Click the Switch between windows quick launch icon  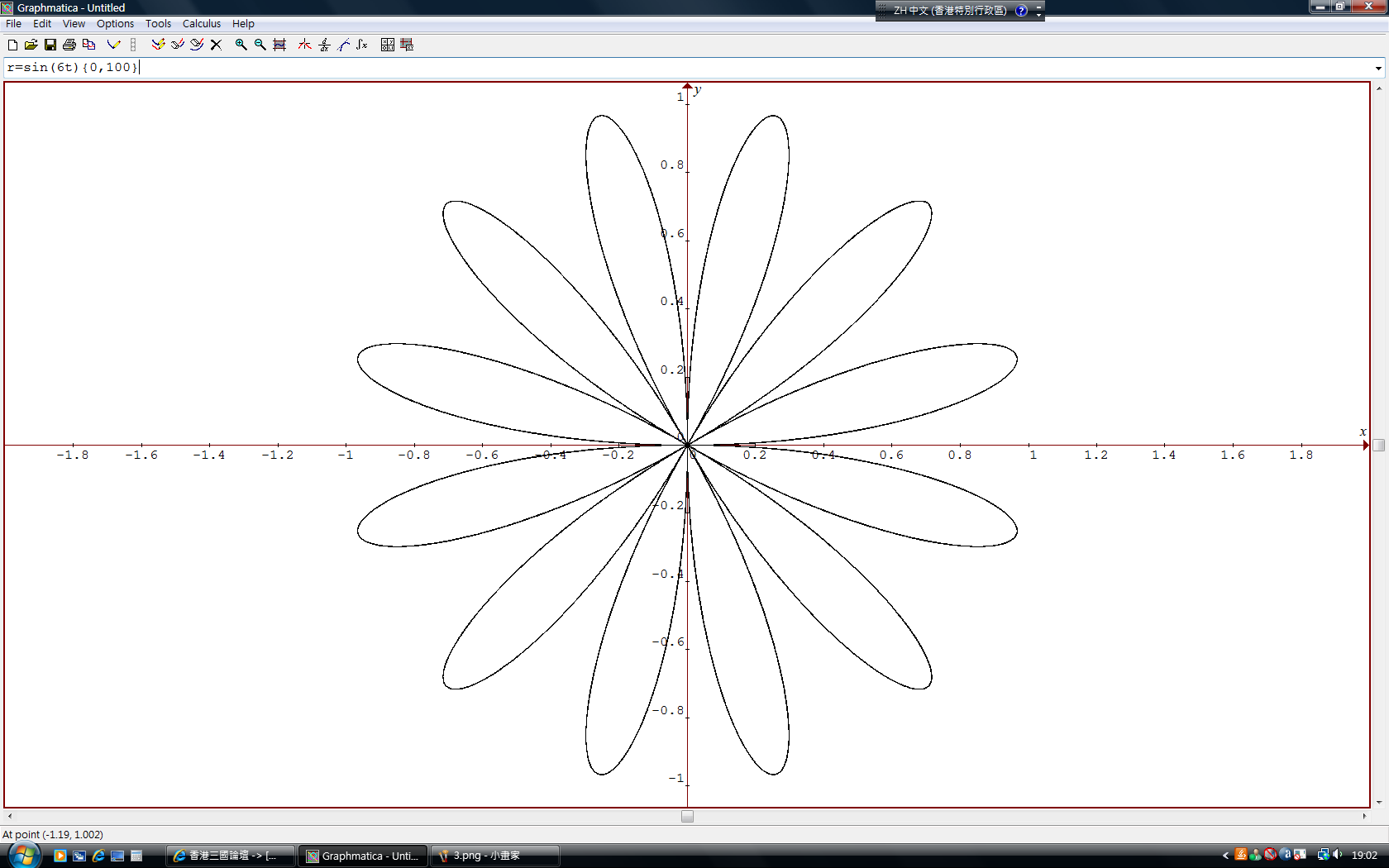coord(79,856)
